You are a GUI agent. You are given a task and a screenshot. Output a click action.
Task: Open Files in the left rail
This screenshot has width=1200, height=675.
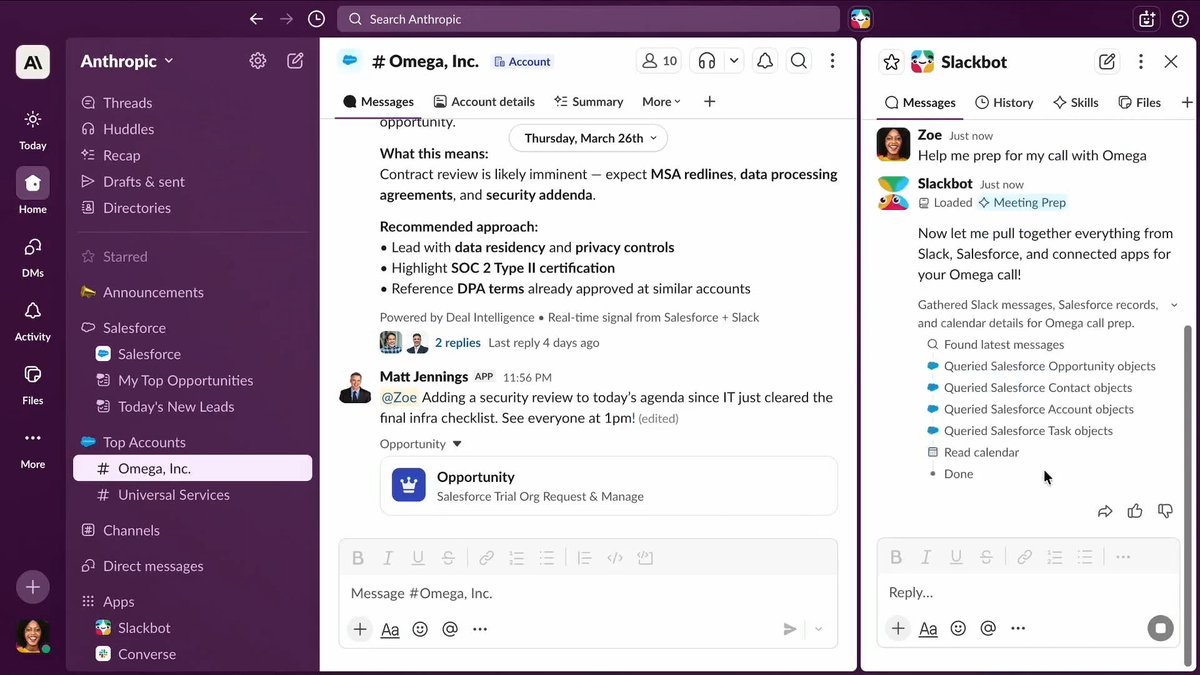pos(33,384)
